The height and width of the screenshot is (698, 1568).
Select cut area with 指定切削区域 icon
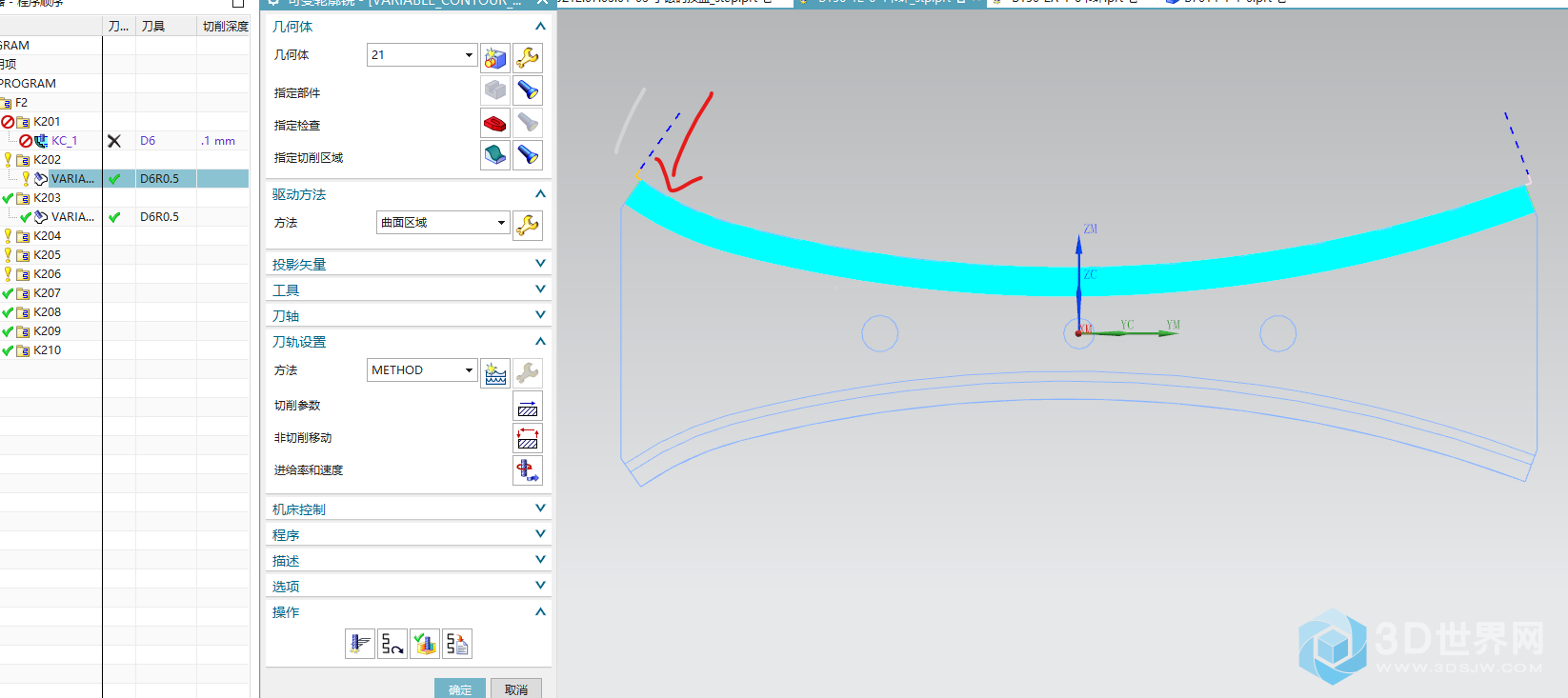[x=495, y=155]
